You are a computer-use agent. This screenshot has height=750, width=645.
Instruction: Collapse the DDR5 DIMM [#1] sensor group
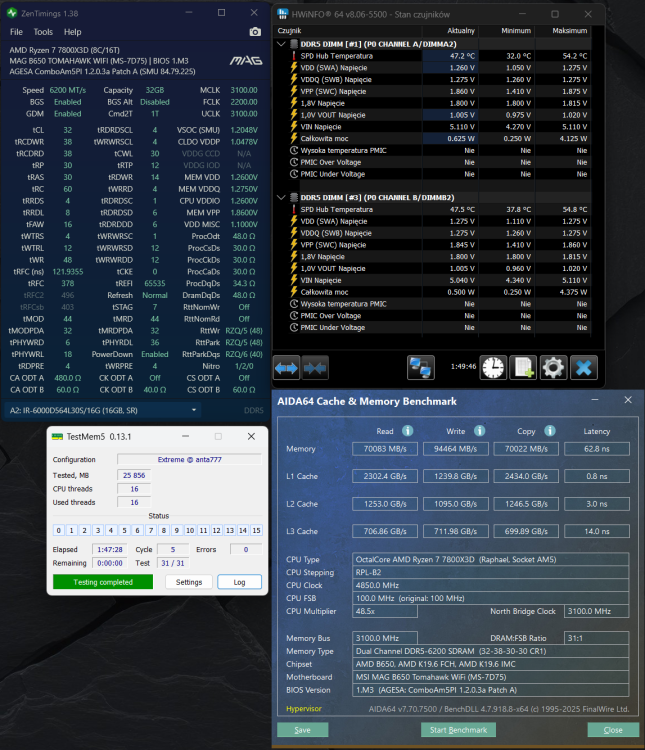(x=281, y=44)
